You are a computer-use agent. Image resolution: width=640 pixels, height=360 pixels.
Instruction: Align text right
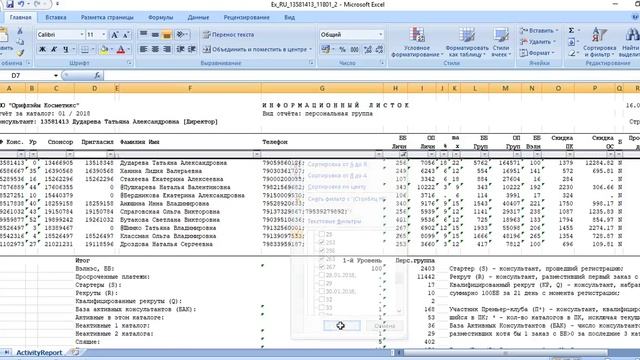tap(167, 49)
